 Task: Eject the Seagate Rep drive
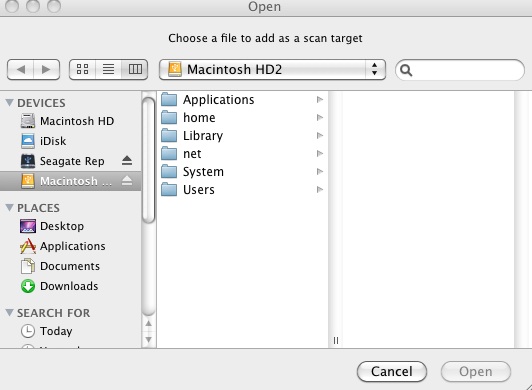point(127,161)
